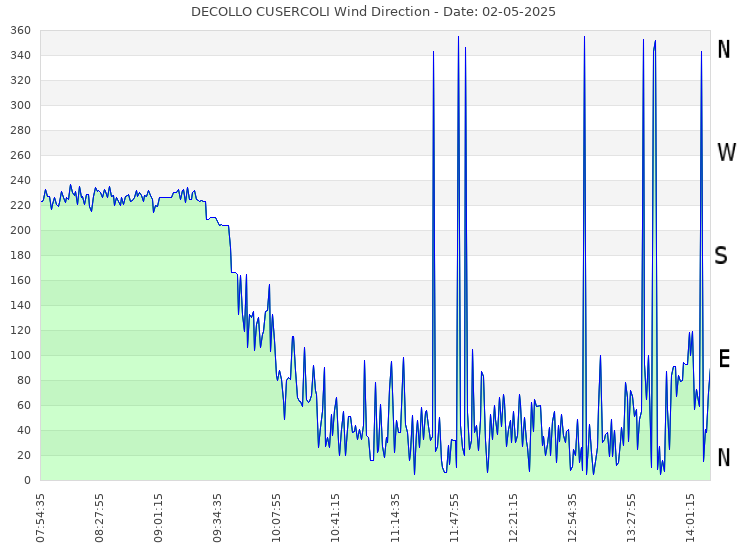Click the x-axis time label 09:34:35
Screen dimensions: 750x550
[x=218, y=518]
